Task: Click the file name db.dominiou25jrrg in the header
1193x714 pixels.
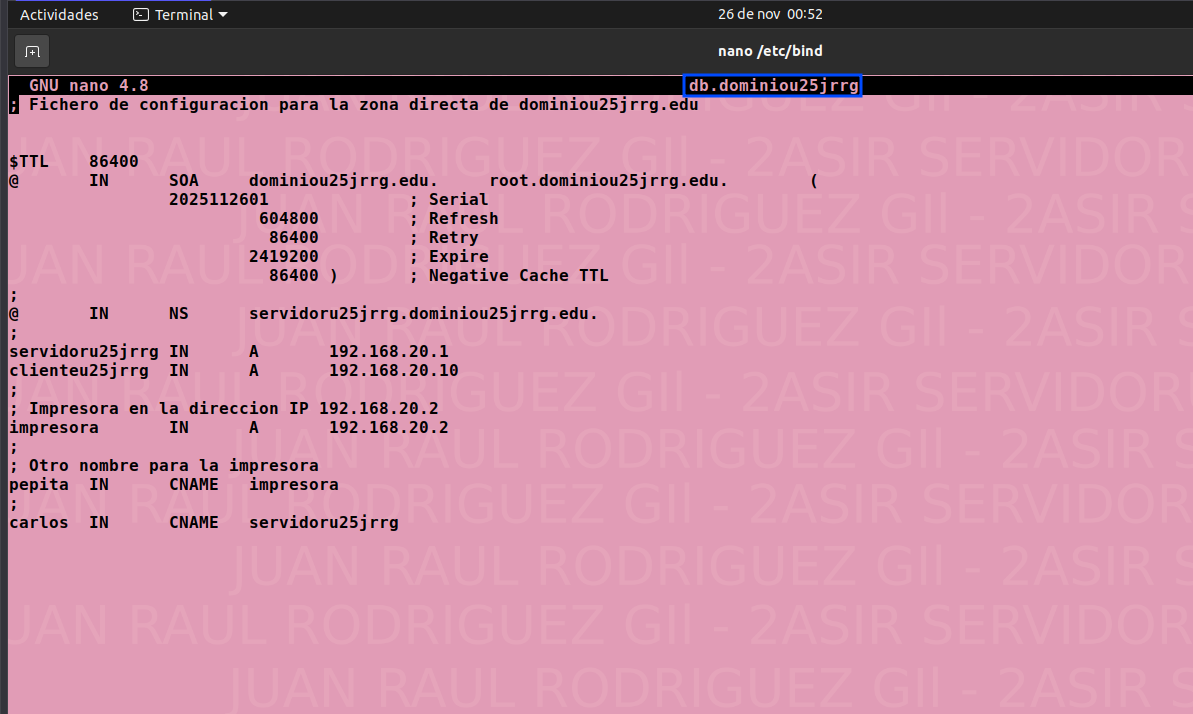Action: tap(773, 85)
